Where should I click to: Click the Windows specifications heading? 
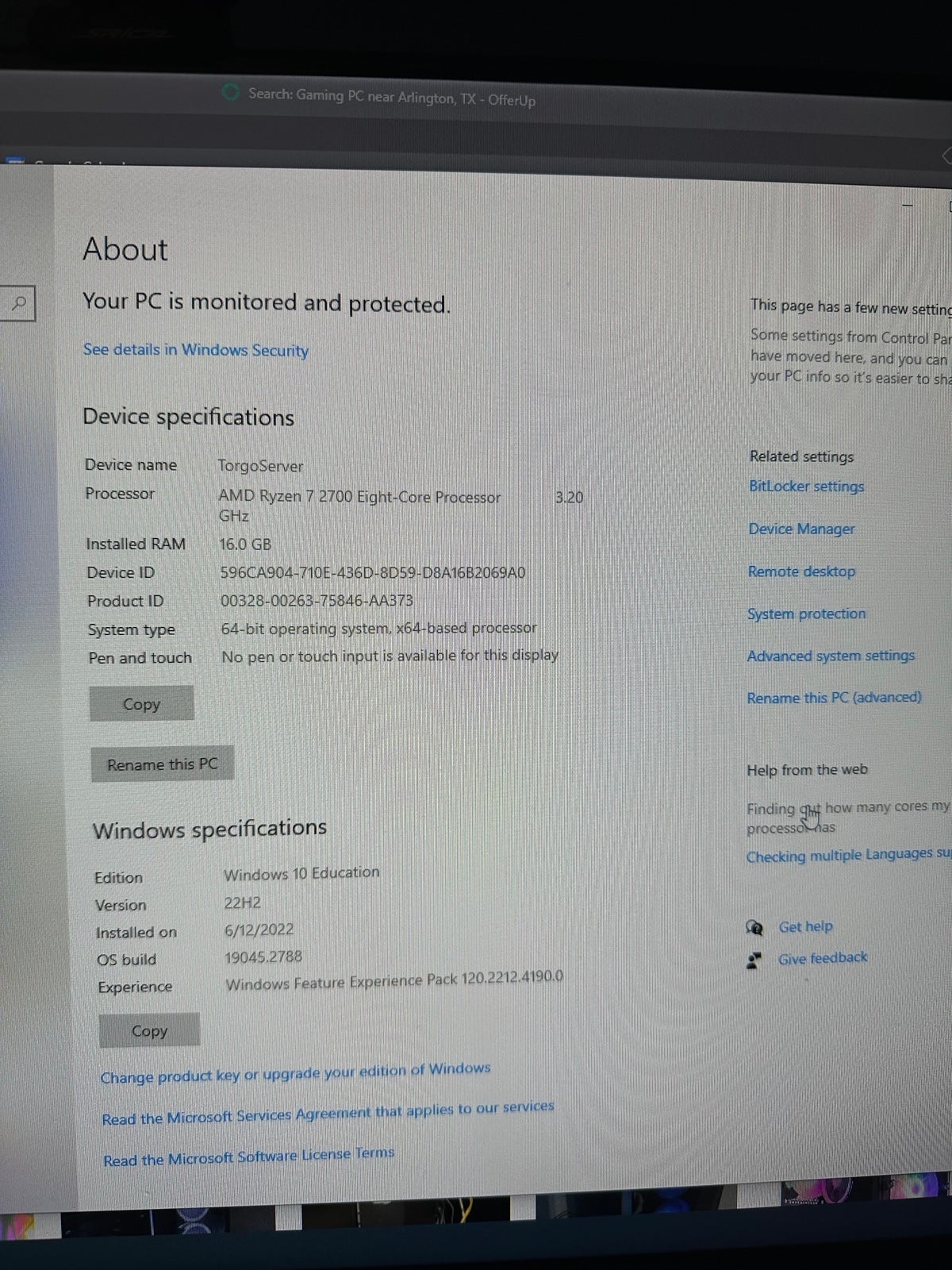pyautogui.click(x=209, y=829)
